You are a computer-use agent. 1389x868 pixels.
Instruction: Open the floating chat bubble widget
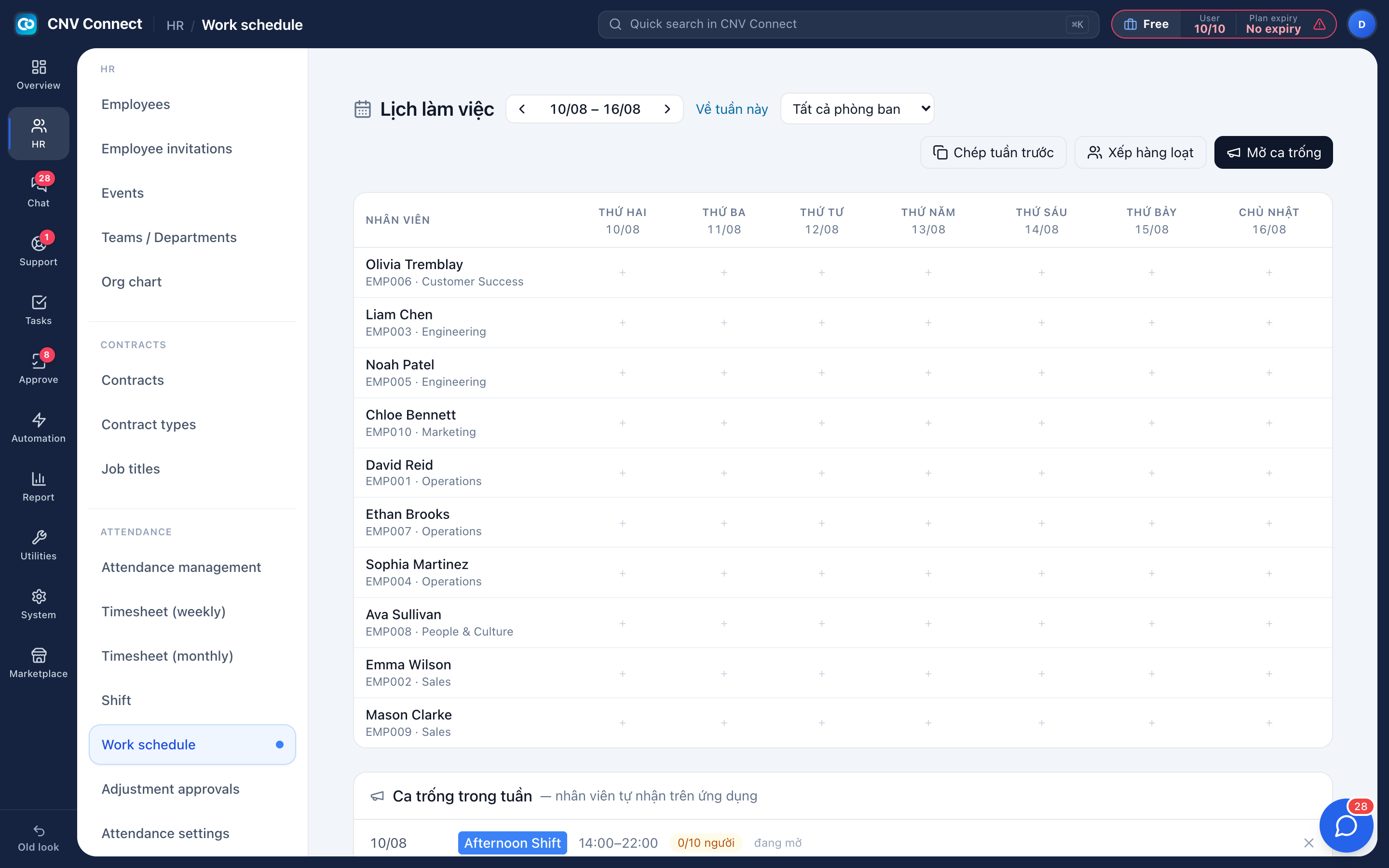click(x=1346, y=826)
